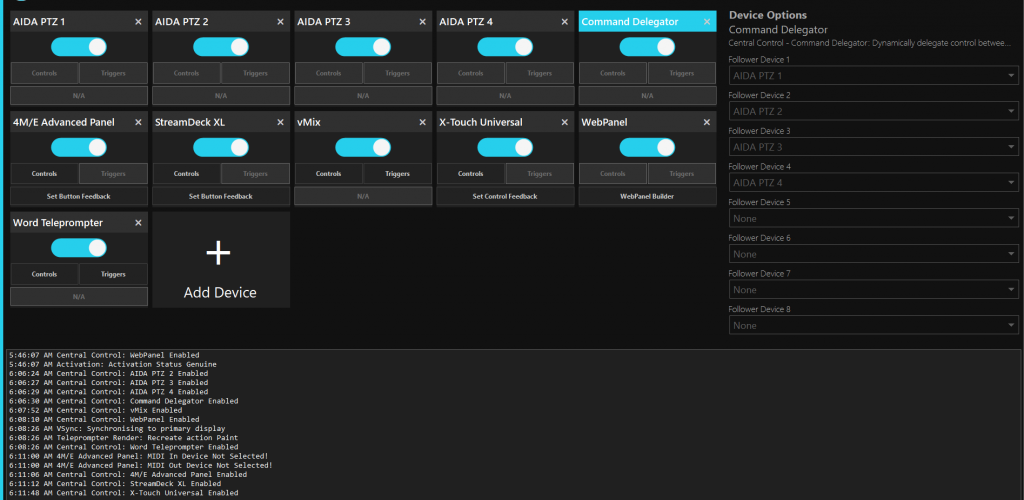This screenshot has width=1024, height=500.
Task: Remove the Command Delegator device
Action: pyautogui.click(x=707, y=21)
